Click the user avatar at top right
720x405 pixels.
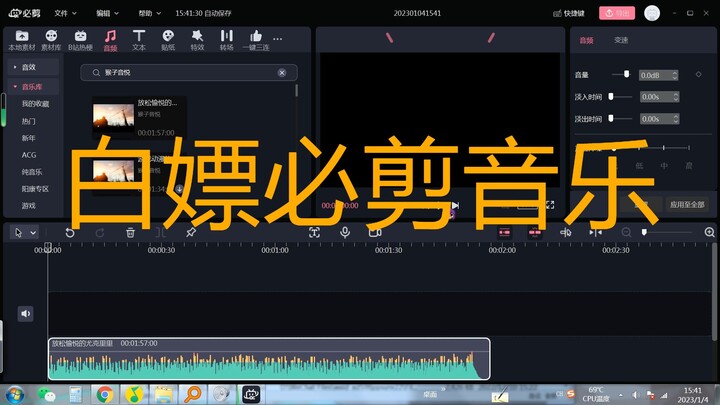click(x=652, y=13)
